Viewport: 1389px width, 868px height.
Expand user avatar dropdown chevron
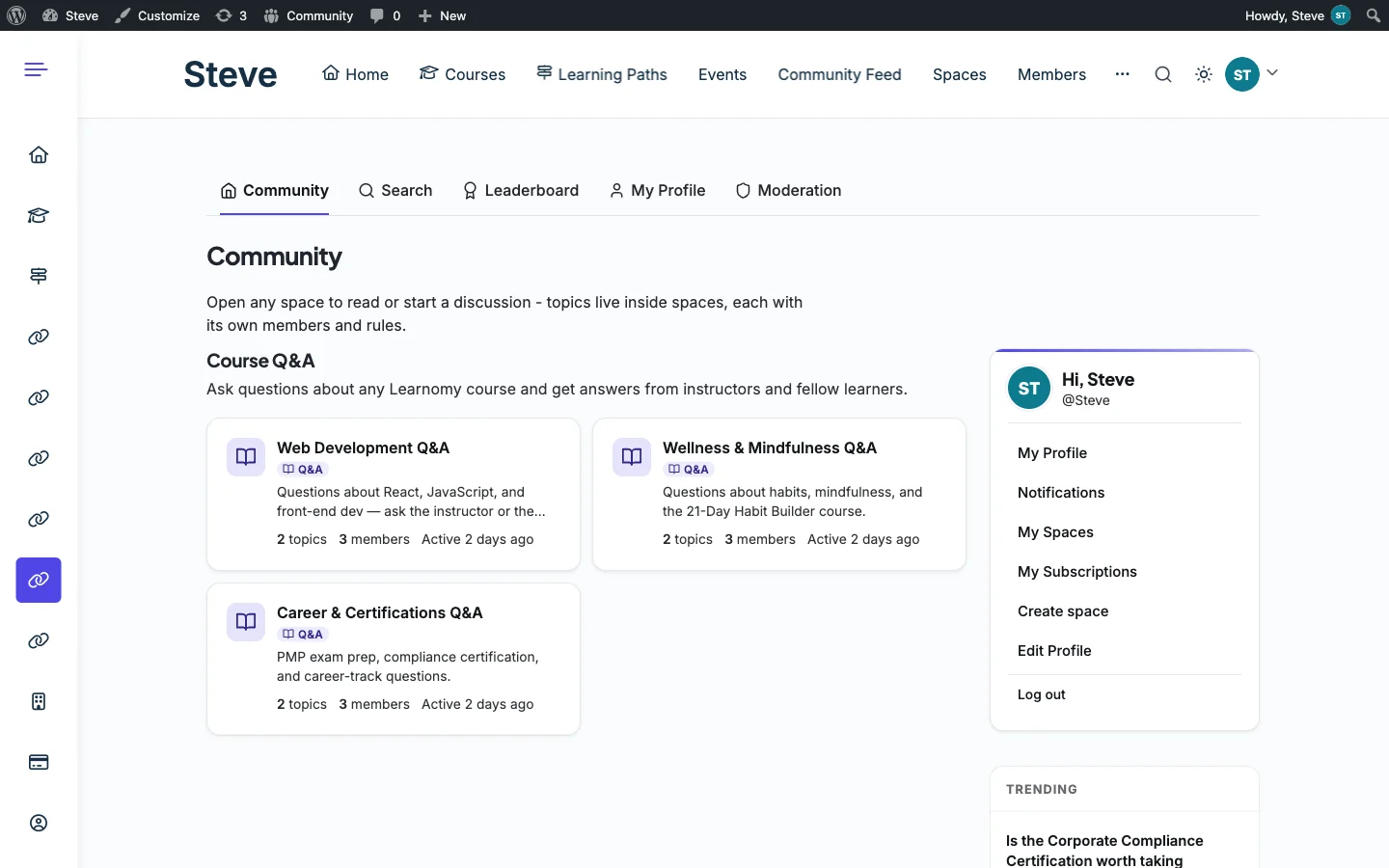tap(1272, 73)
